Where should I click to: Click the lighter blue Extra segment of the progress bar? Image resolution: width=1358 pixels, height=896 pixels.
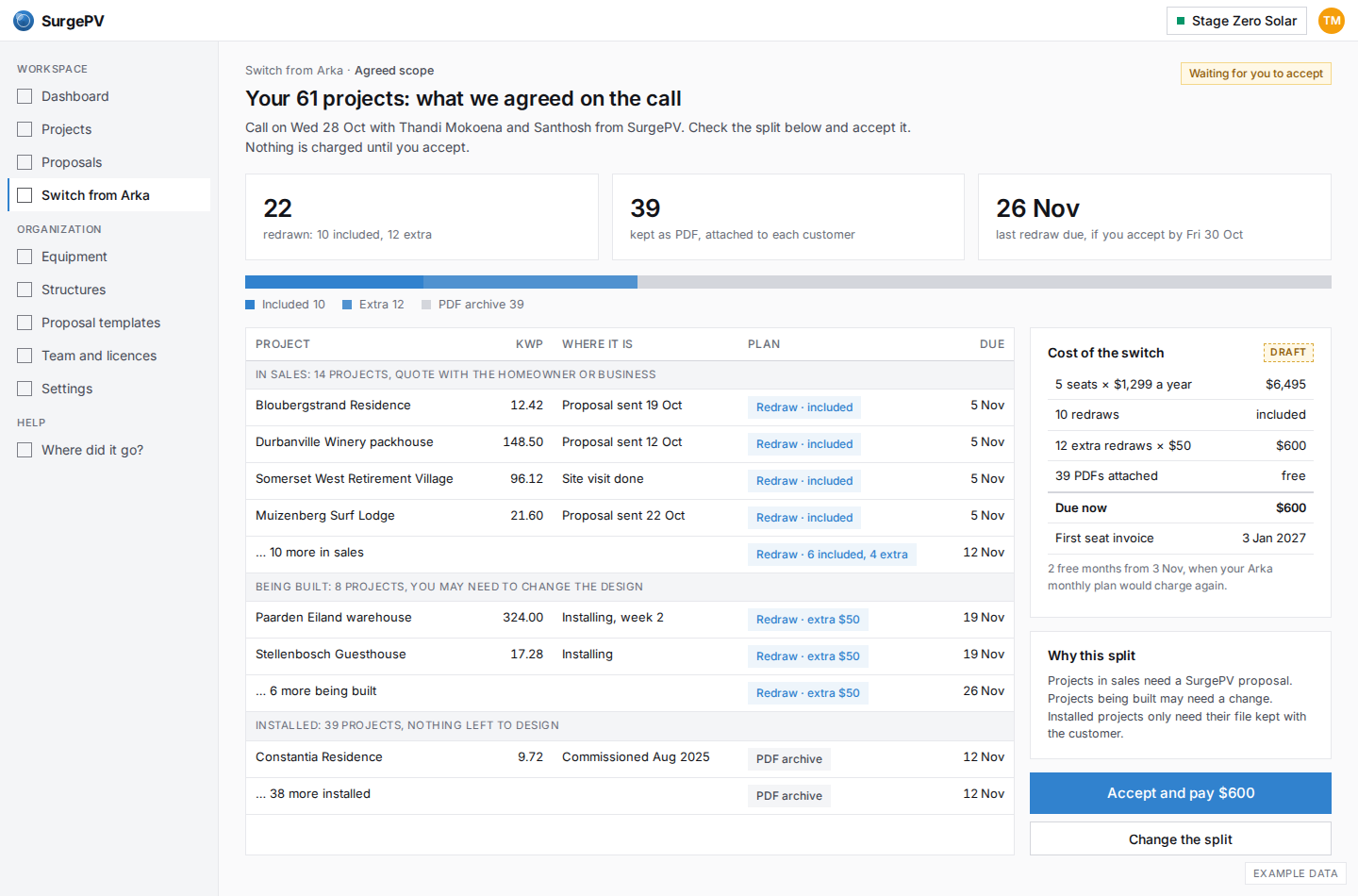tap(530, 282)
